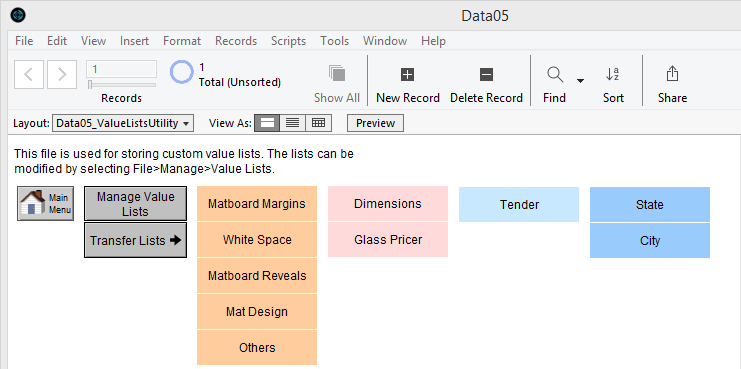Open the State list

click(x=650, y=205)
